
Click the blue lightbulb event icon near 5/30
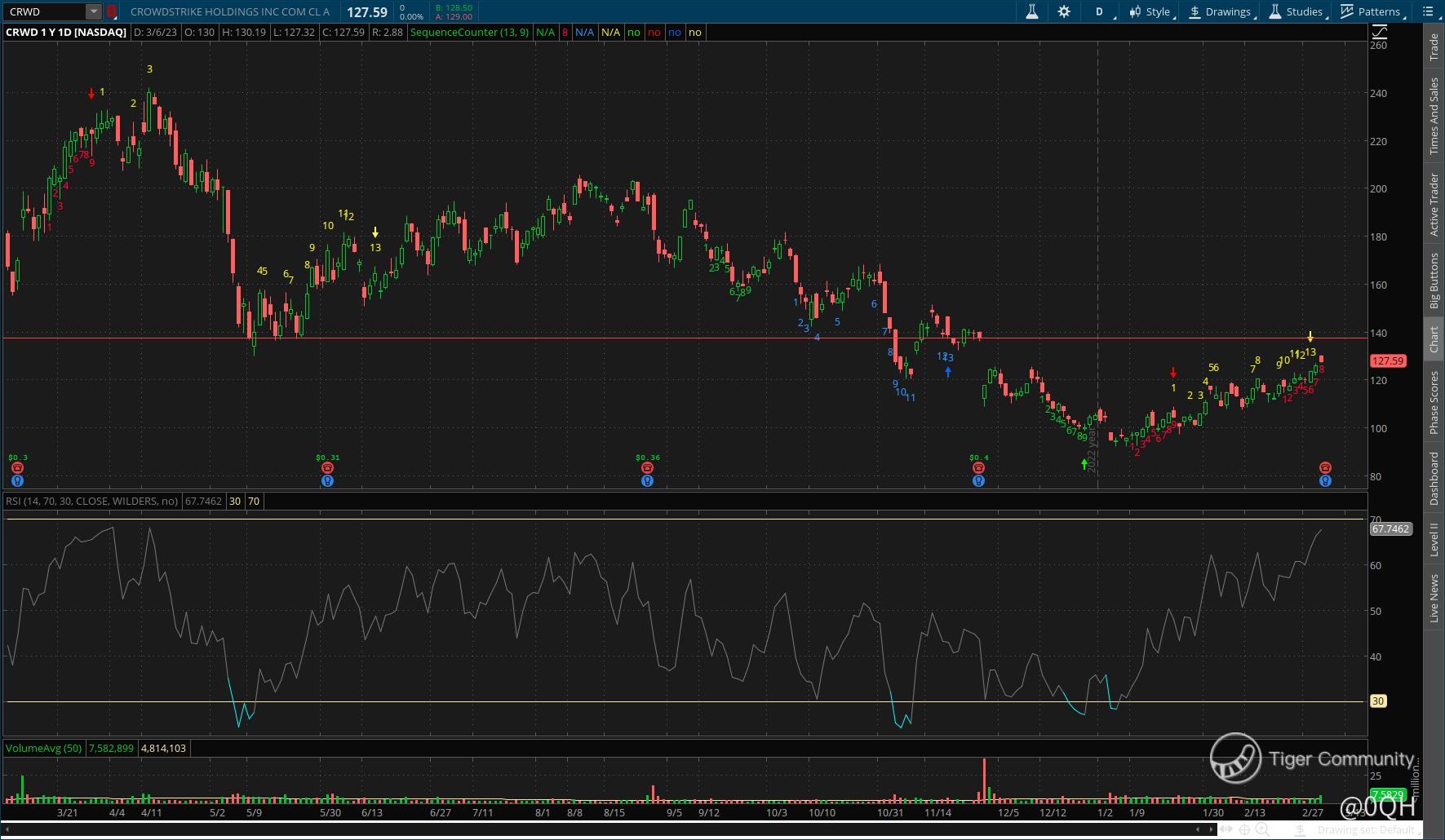point(327,481)
